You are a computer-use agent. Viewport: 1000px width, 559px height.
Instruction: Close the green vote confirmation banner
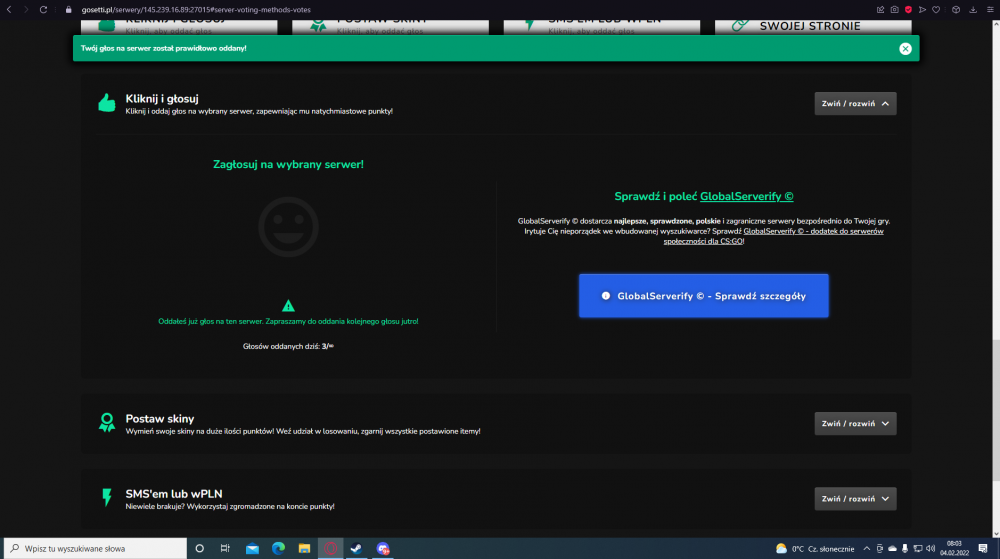point(905,48)
